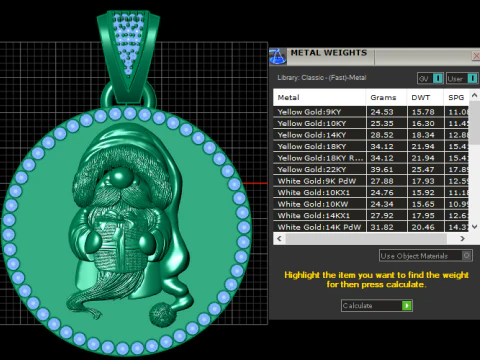Click the 20.46 DWT value
Image resolution: width=480 pixels, height=360 pixels.
tap(423, 227)
